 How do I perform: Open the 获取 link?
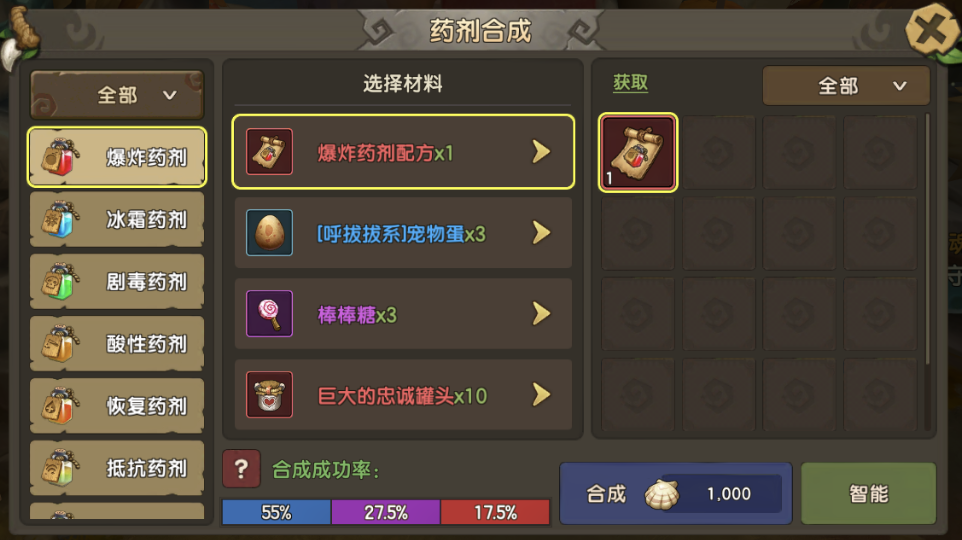pos(630,83)
